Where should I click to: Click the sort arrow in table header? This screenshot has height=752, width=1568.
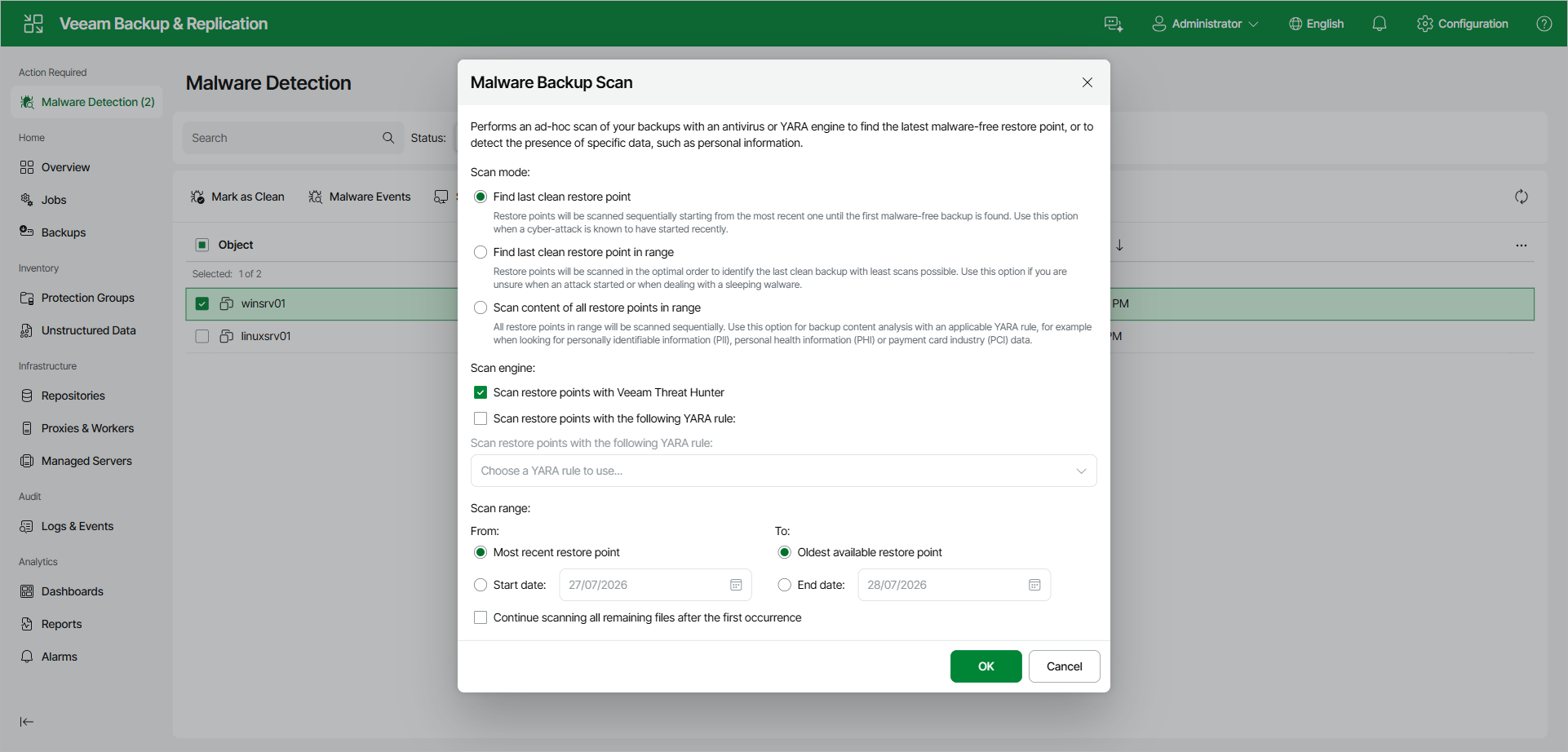[1120, 246]
